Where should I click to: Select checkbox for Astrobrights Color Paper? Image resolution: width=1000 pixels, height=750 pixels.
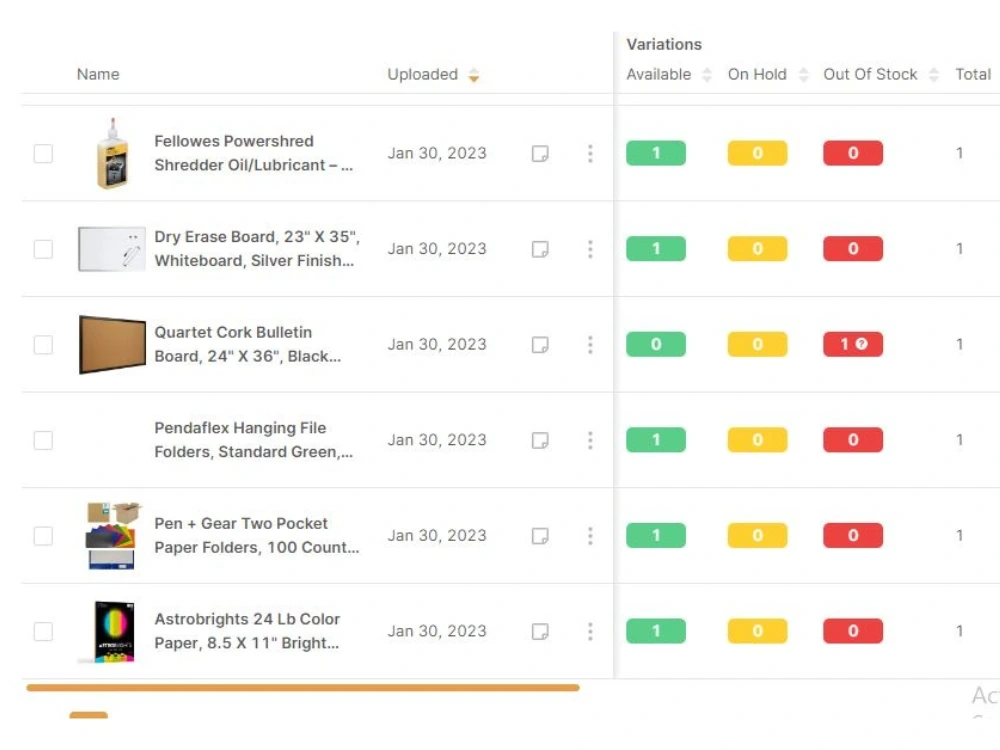(43, 632)
